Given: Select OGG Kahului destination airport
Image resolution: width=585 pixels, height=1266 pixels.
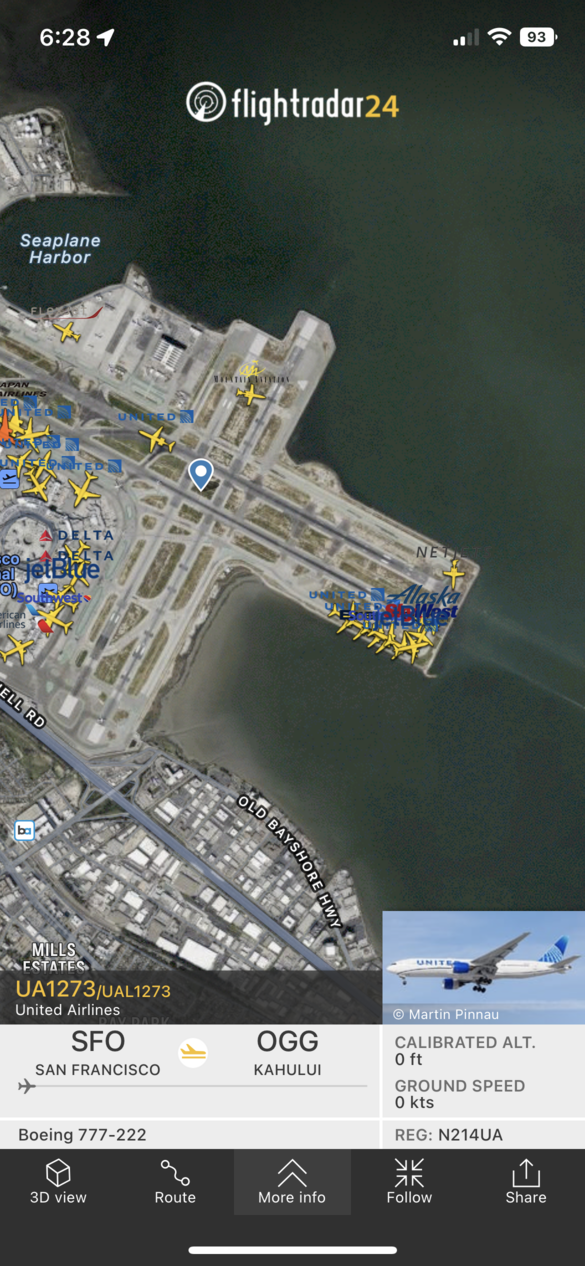Looking at the screenshot, I should 288,1053.
